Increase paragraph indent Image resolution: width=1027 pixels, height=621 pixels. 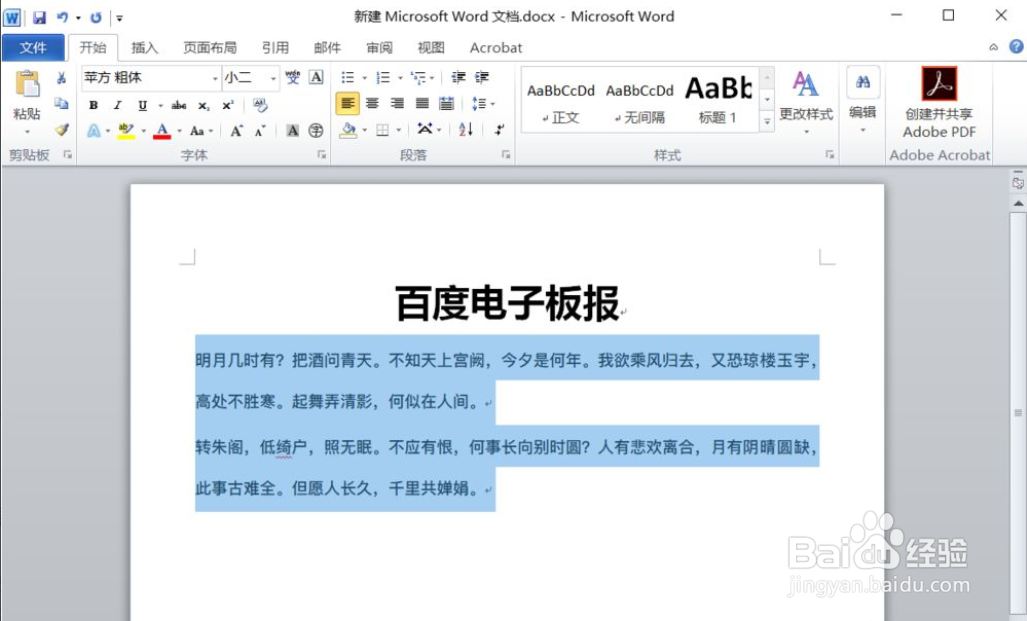(482, 77)
